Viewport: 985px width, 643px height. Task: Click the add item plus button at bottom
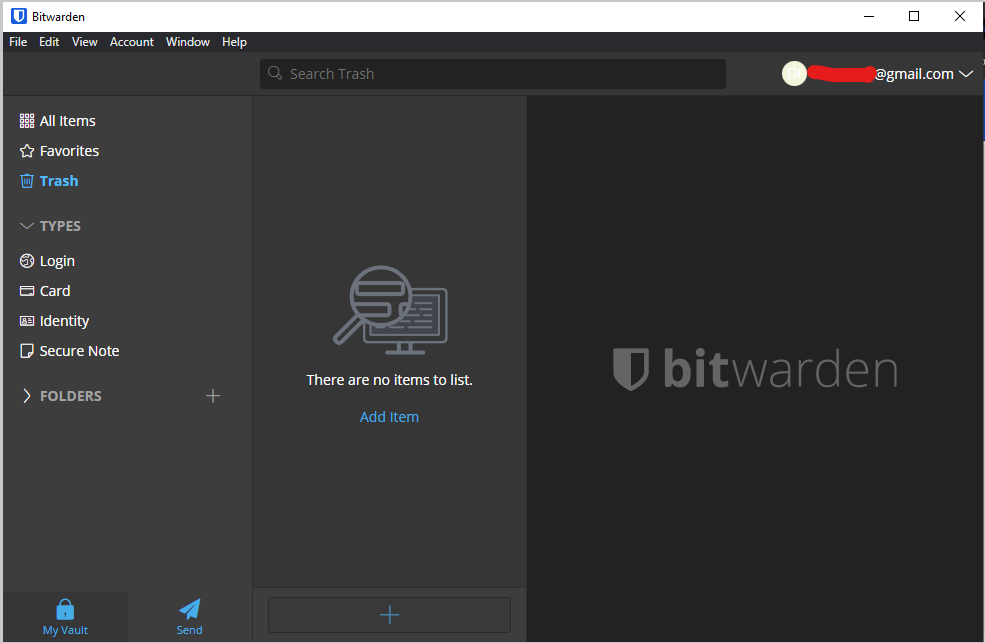coord(389,615)
